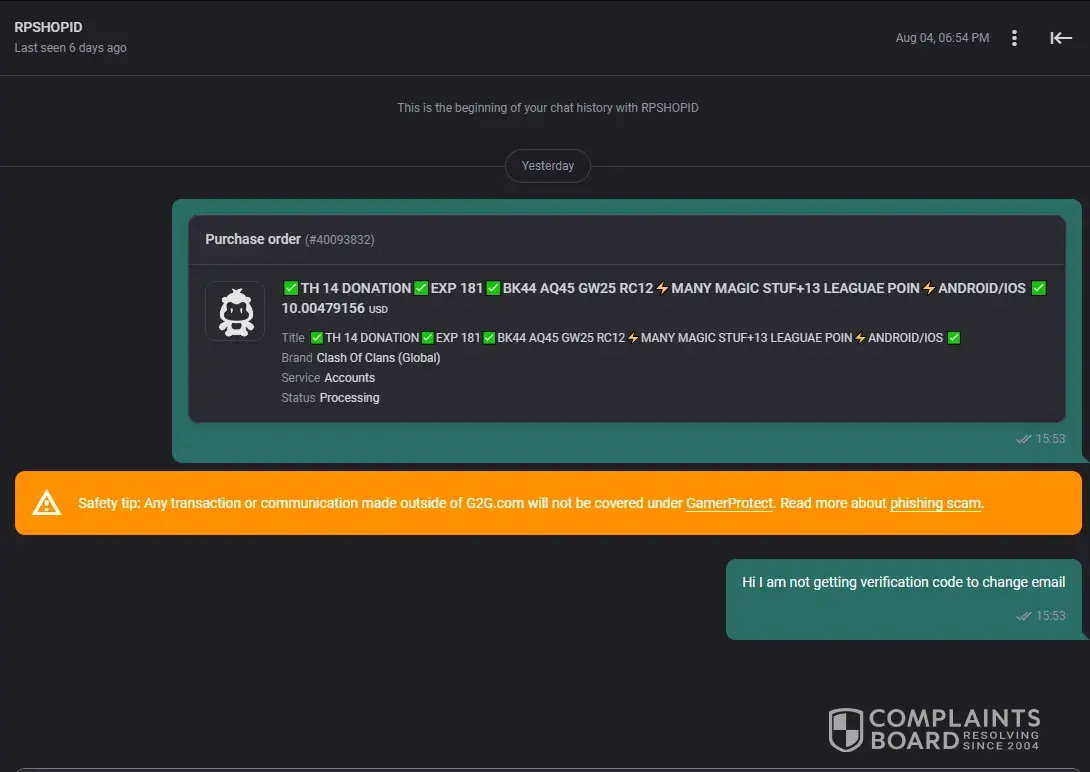Open the GamerProtect link
1090x772 pixels.
tap(729, 503)
